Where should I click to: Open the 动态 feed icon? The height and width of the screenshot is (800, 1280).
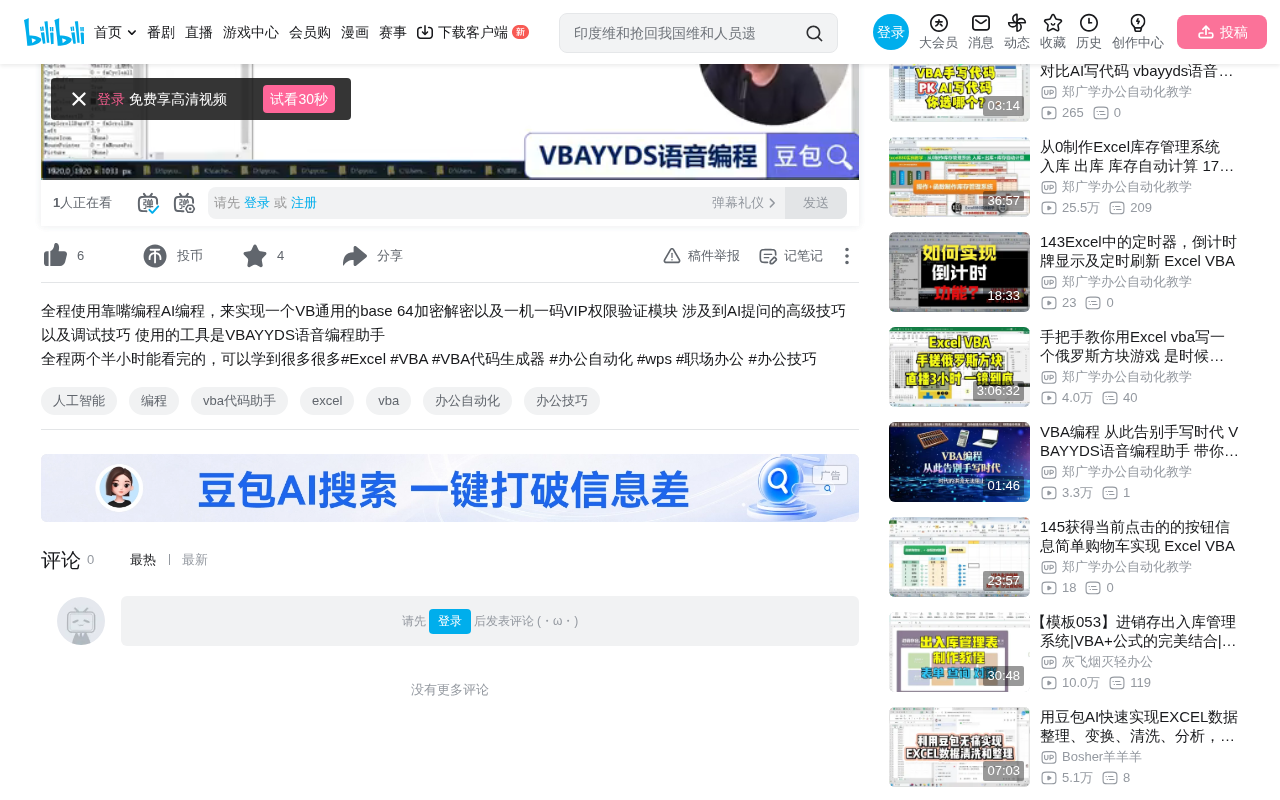point(1017,23)
